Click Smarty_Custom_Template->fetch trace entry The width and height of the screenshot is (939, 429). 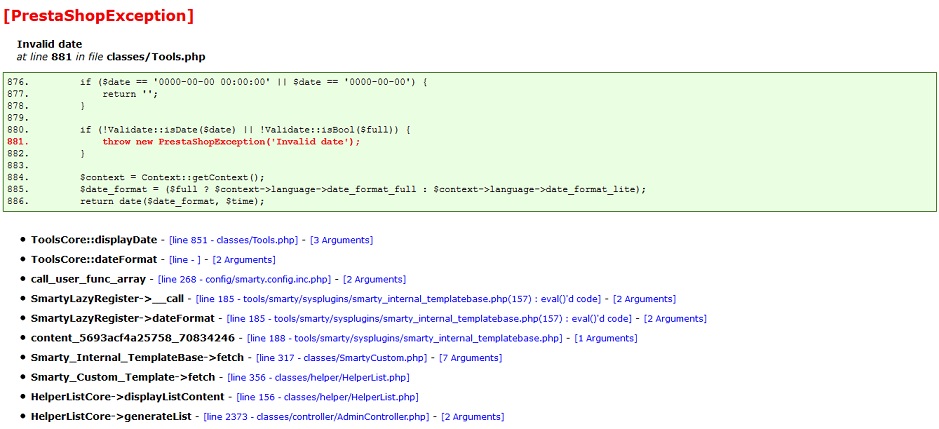(x=123, y=377)
